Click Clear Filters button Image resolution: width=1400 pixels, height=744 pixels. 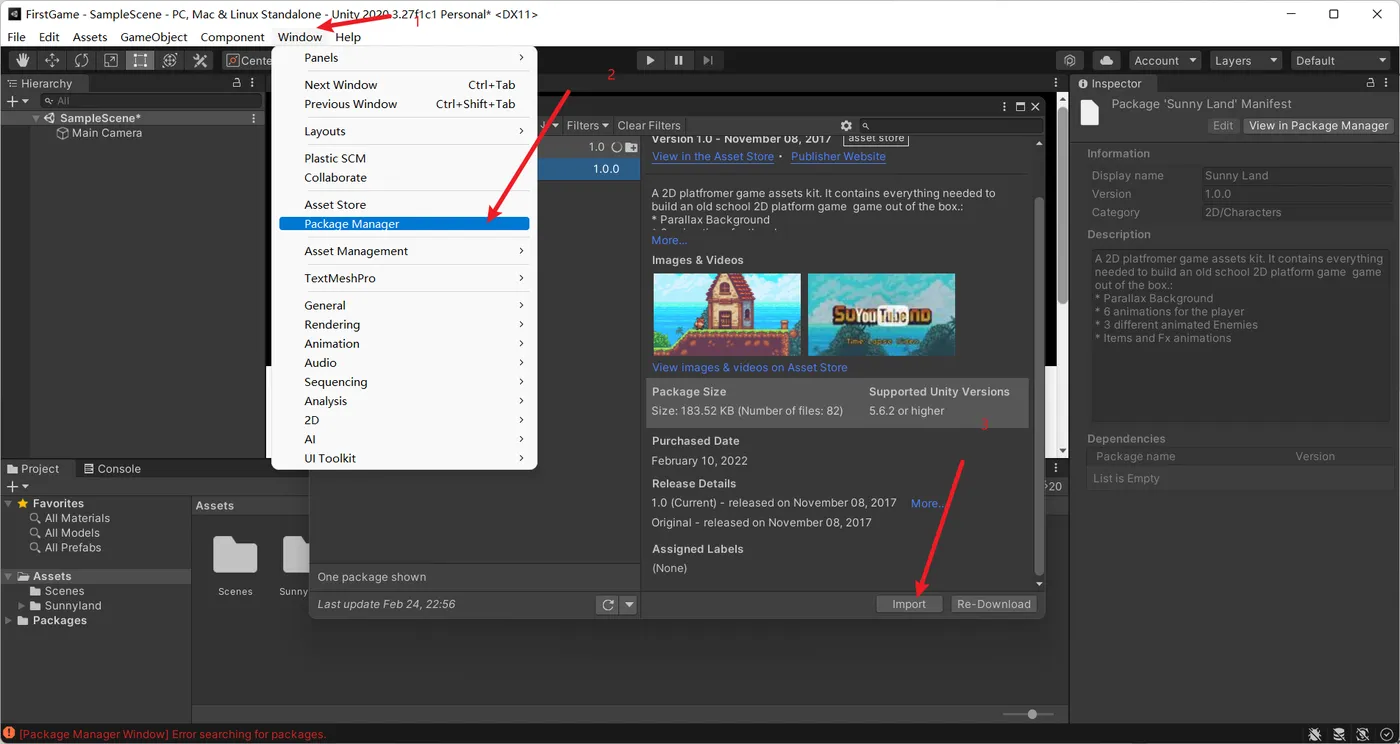coord(649,126)
